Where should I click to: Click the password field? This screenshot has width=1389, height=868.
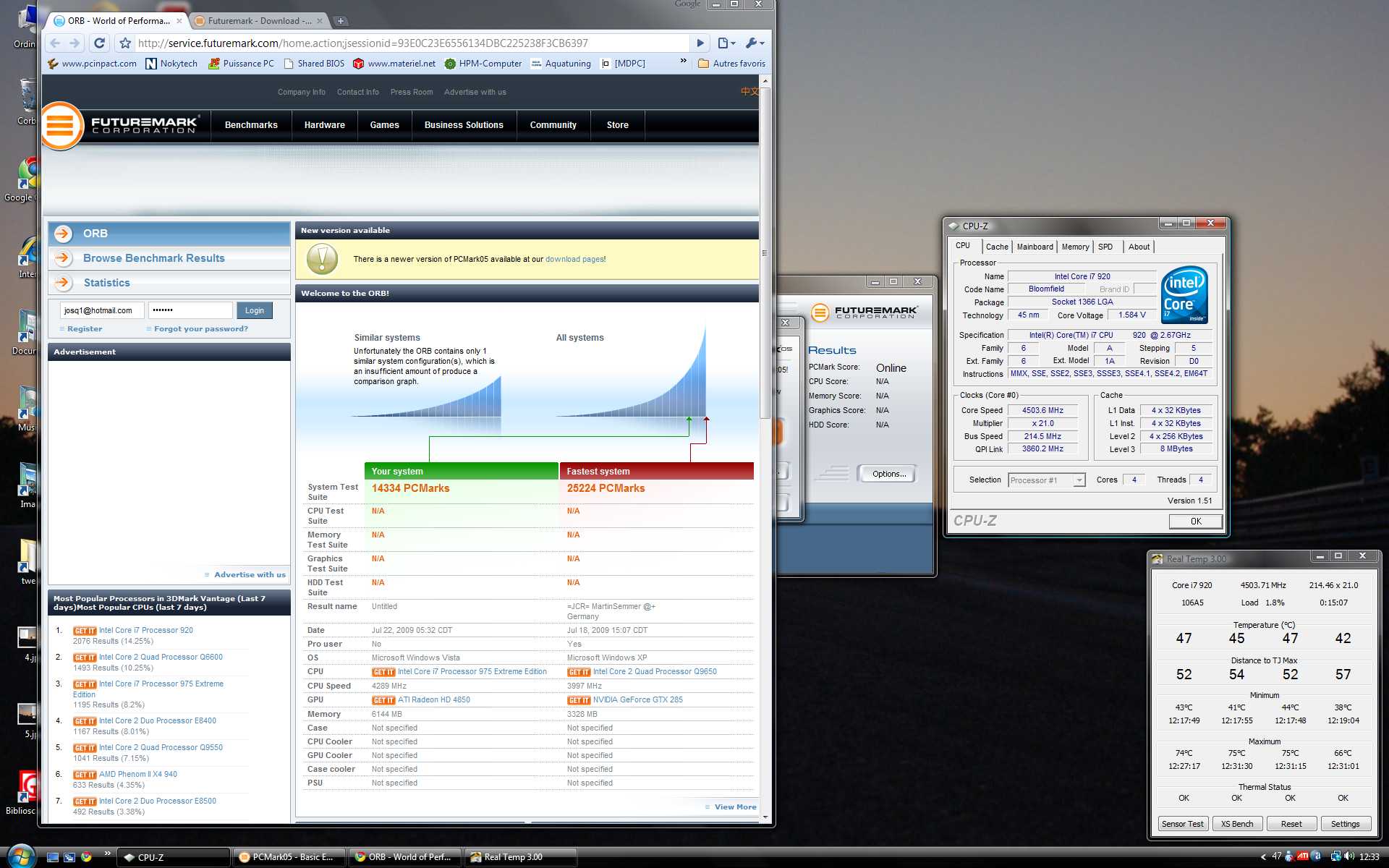[191, 310]
